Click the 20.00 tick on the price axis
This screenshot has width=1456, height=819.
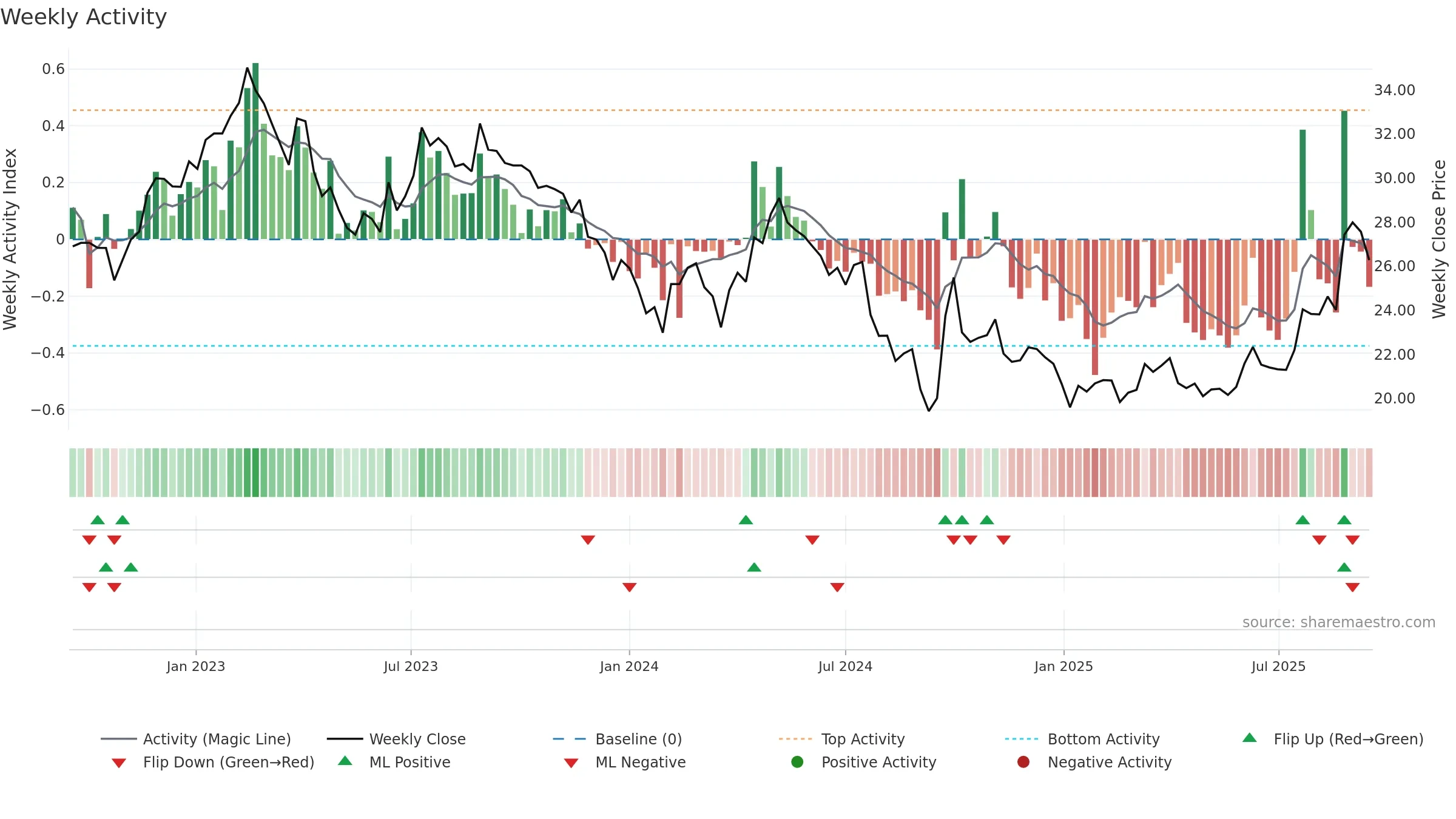coord(1395,398)
